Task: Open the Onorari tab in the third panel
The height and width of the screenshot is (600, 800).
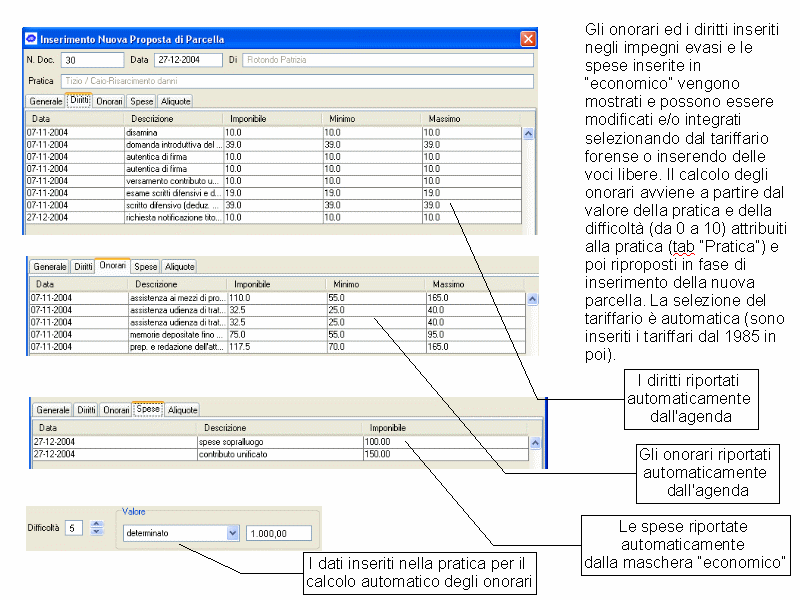Action: tap(116, 410)
